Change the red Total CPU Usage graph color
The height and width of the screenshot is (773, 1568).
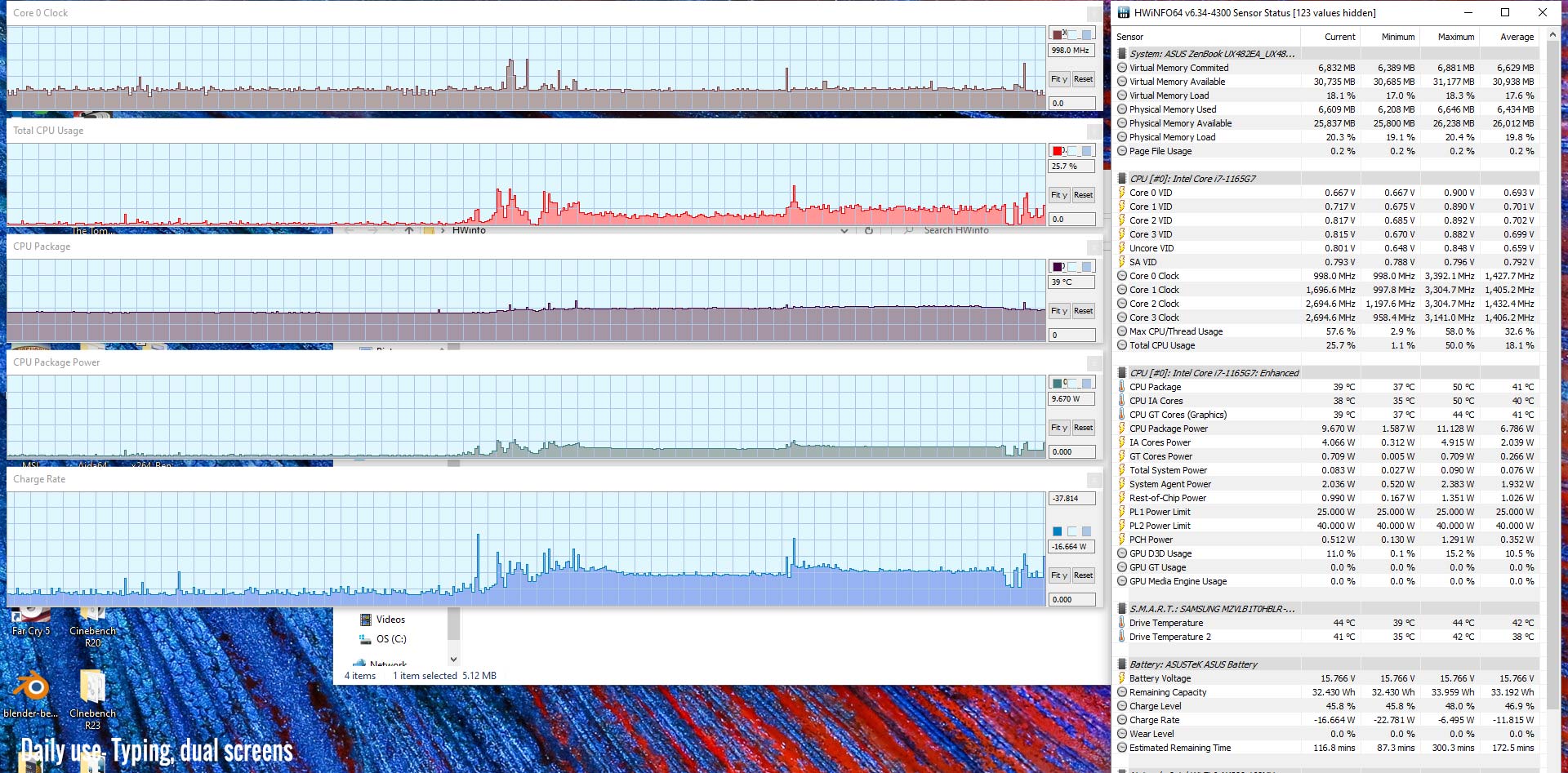point(1058,151)
